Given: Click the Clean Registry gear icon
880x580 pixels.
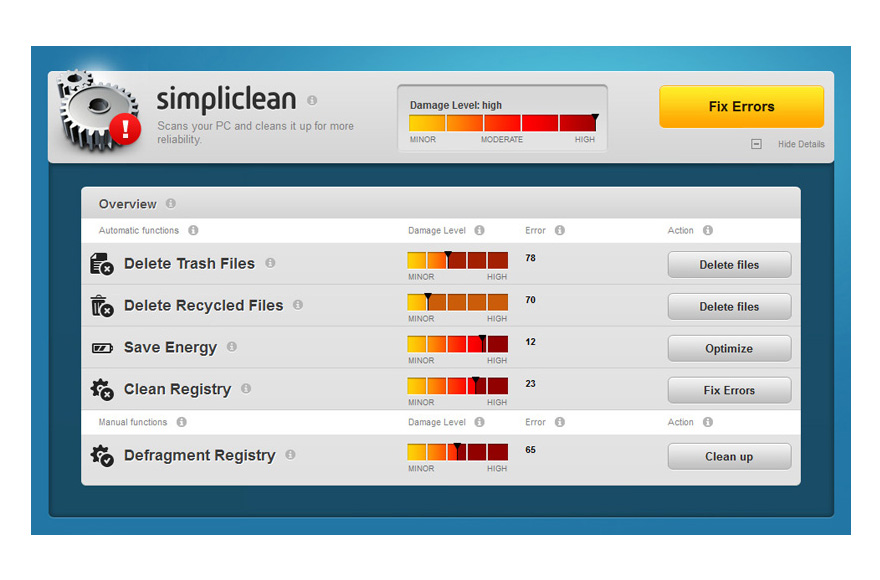Looking at the screenshot, I should [101, 390].
